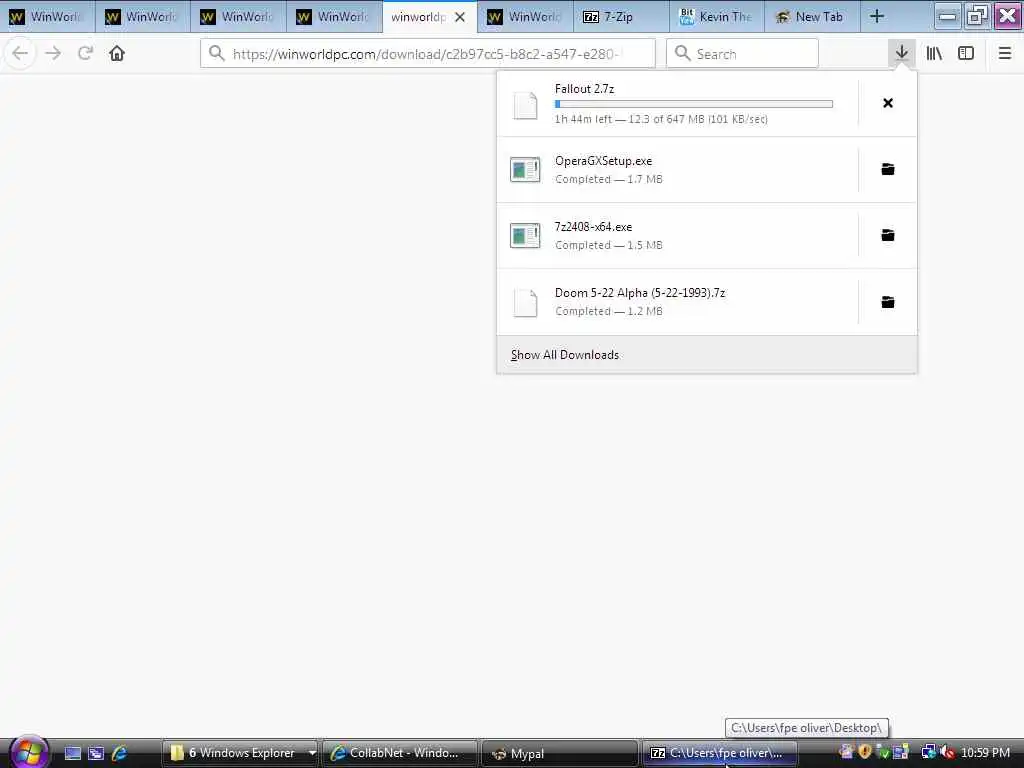The height and width of the screenshot is (768, 1024).
Task: Toggle the sidebar view icon
Action: coord(966,54)
